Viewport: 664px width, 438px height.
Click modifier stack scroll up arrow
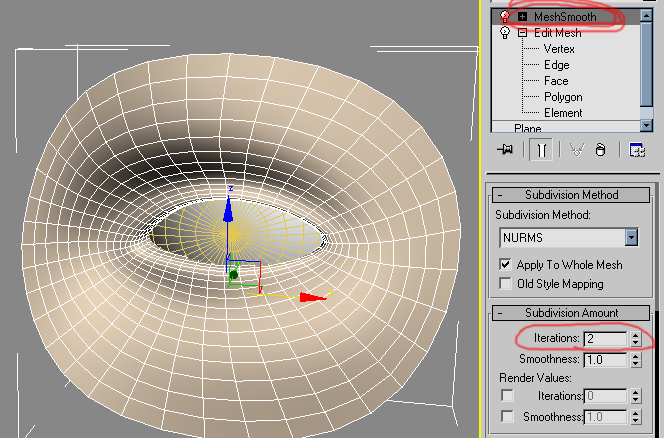coord(646,16)
